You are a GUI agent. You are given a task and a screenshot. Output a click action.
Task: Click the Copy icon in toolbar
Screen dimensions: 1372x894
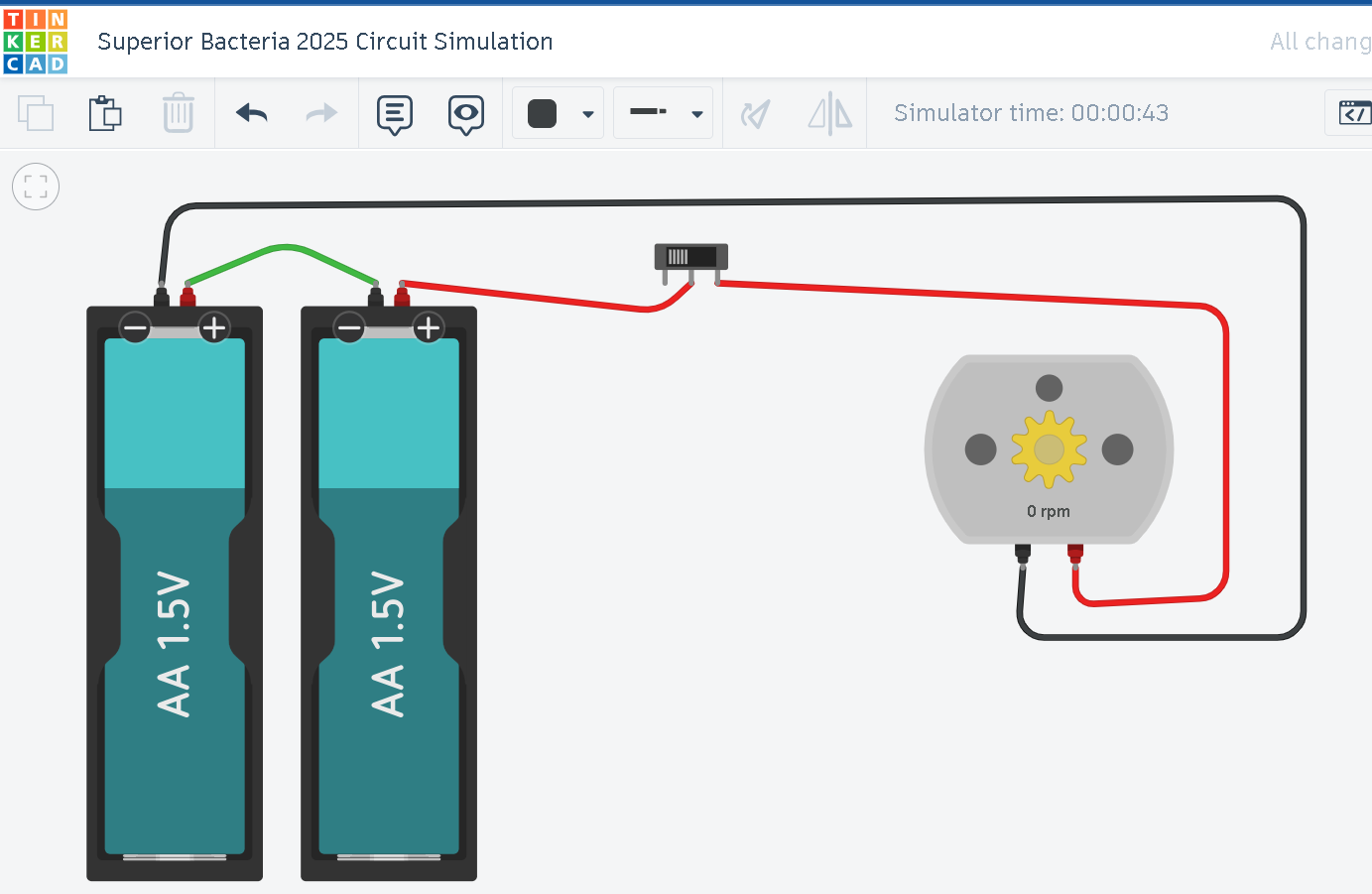[x=36, y=113]
